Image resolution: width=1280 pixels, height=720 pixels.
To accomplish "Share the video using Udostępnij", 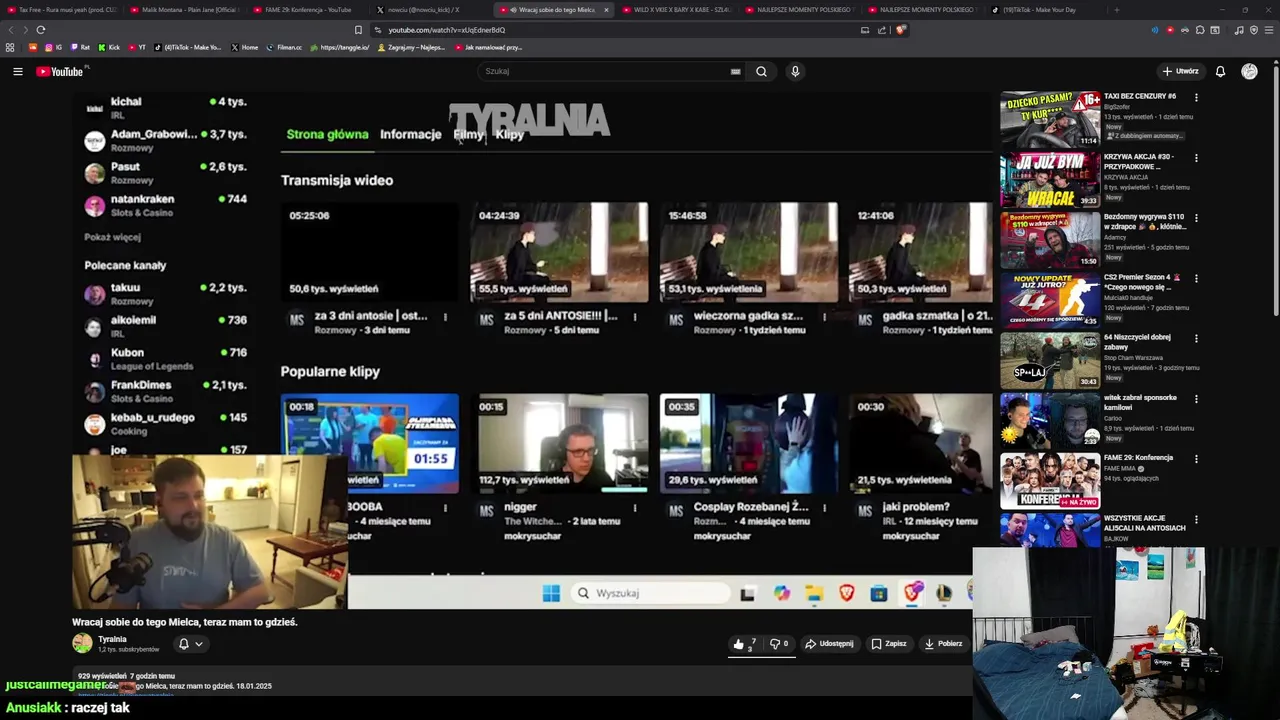I will point(829,644).
